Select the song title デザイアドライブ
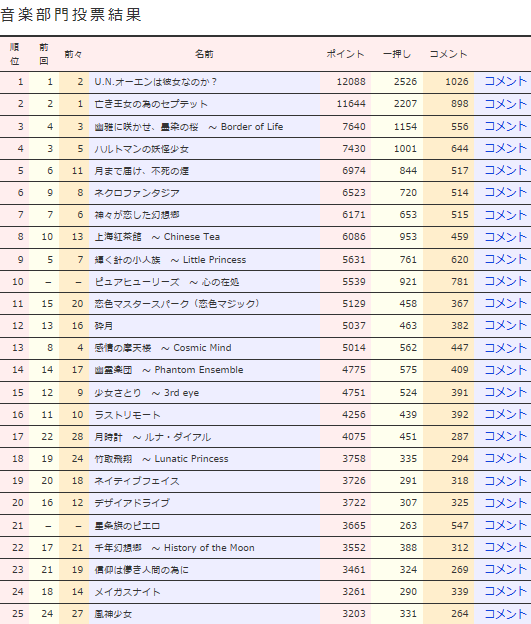The image size is (531, 624). point(132,503)
